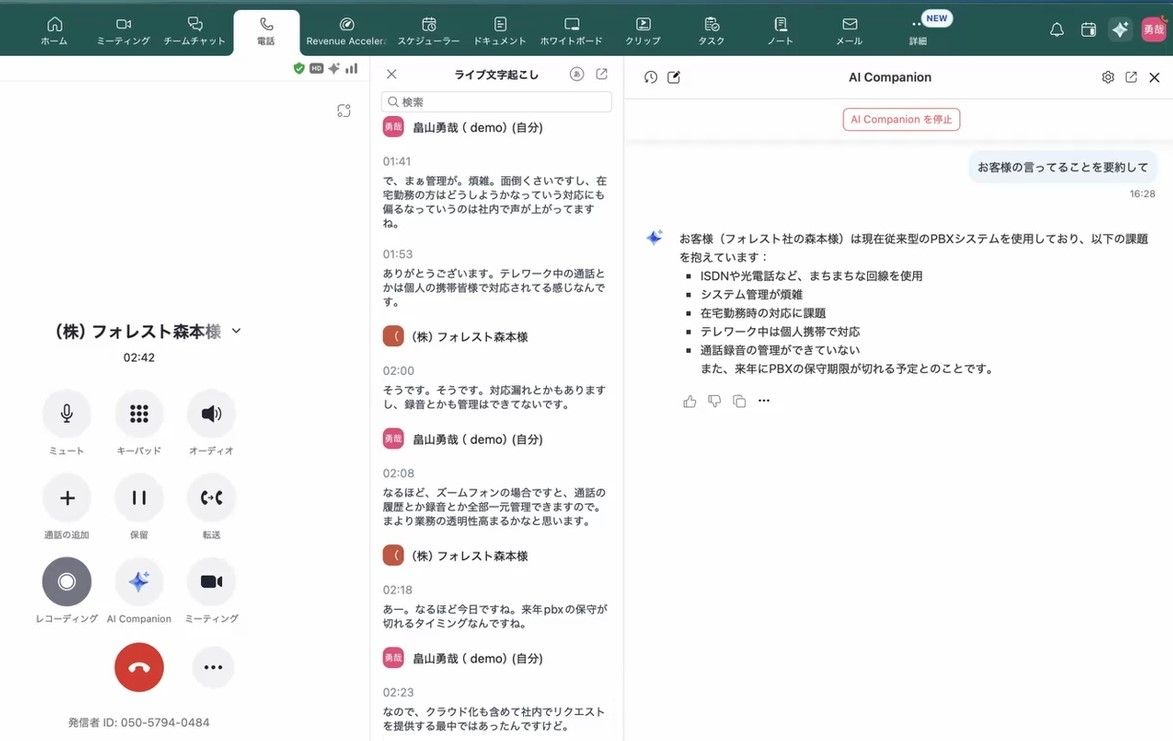Dislike the AI response with thumbs down
Viewport: 1173px width, 741px height.
pos(714,402)
